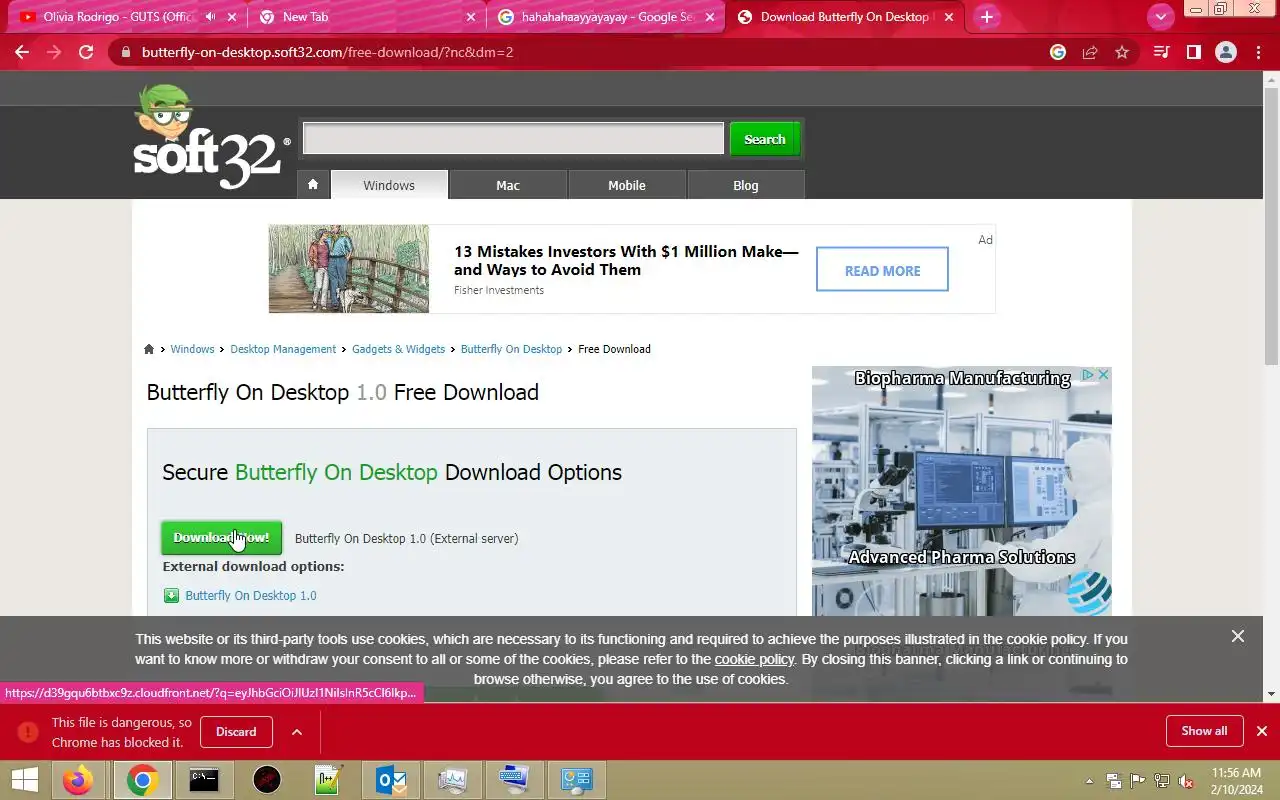
Task: Close the Biopharma ad with X icon
Action: [1104, 375]
